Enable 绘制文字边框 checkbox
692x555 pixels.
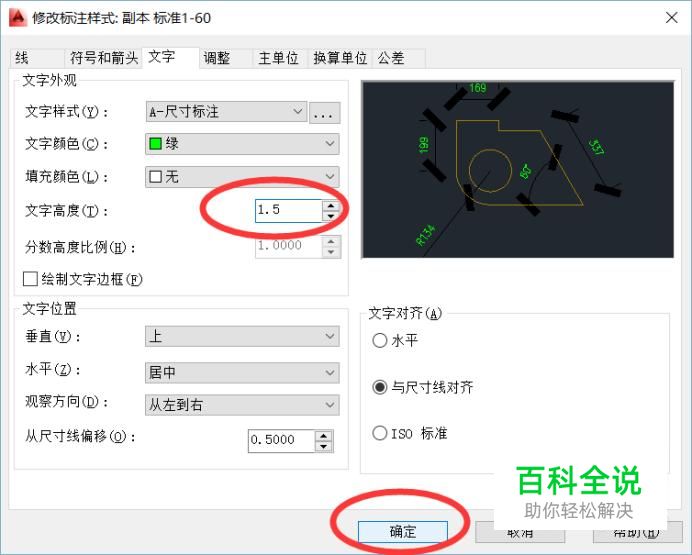tap(30, 279)
